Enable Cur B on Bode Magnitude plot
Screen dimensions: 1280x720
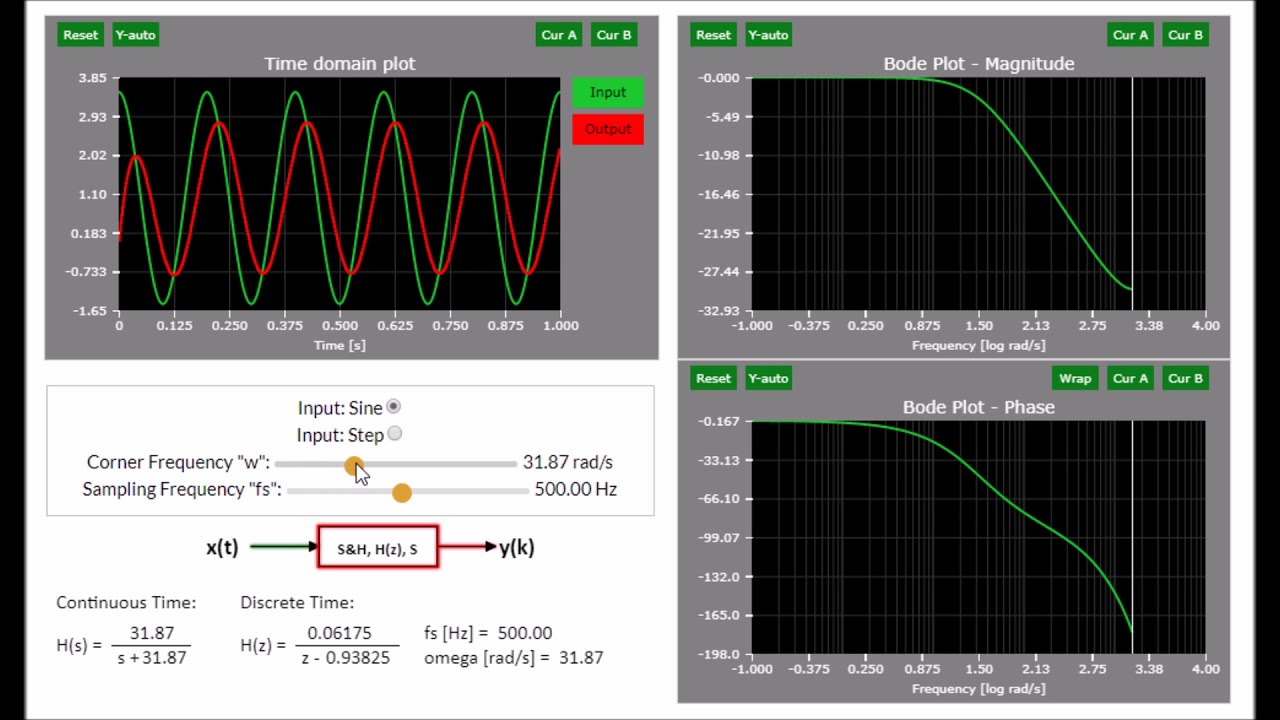point(1186,35)
